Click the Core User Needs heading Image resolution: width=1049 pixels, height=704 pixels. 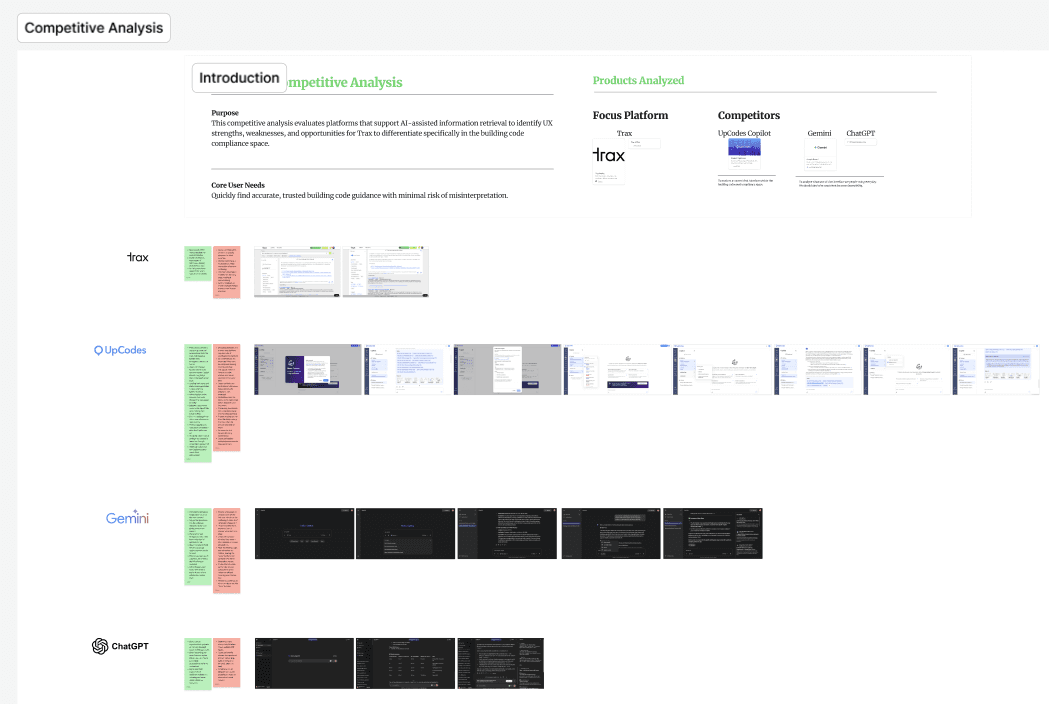(x=238, y=185)
